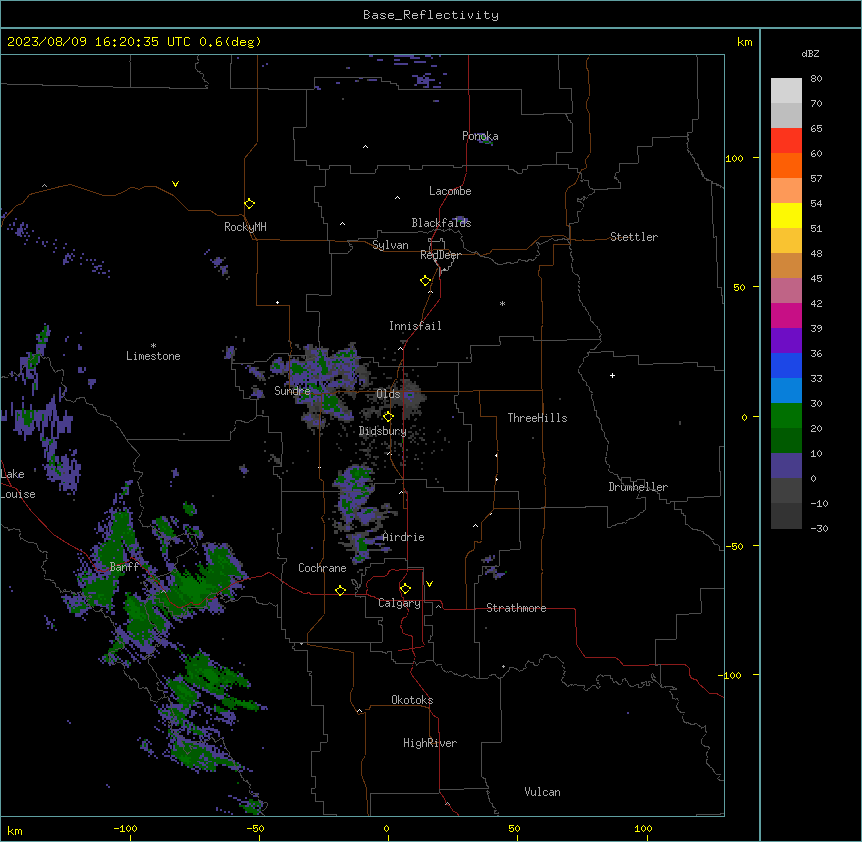Pick the blue 33-36 dBZ legend swatch
Viewport: 862px width, 842px height.
pos(786,365)
